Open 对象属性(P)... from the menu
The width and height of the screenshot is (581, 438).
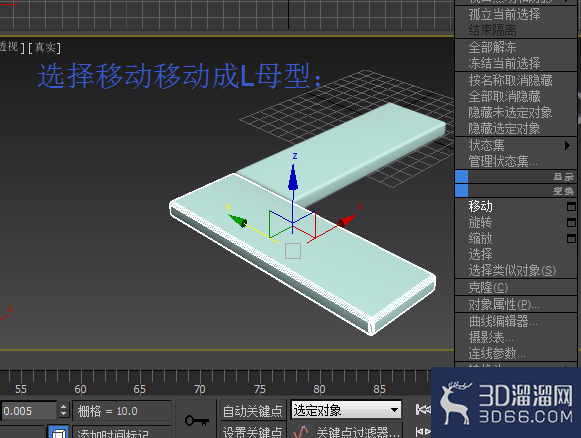tap(504, 305)
